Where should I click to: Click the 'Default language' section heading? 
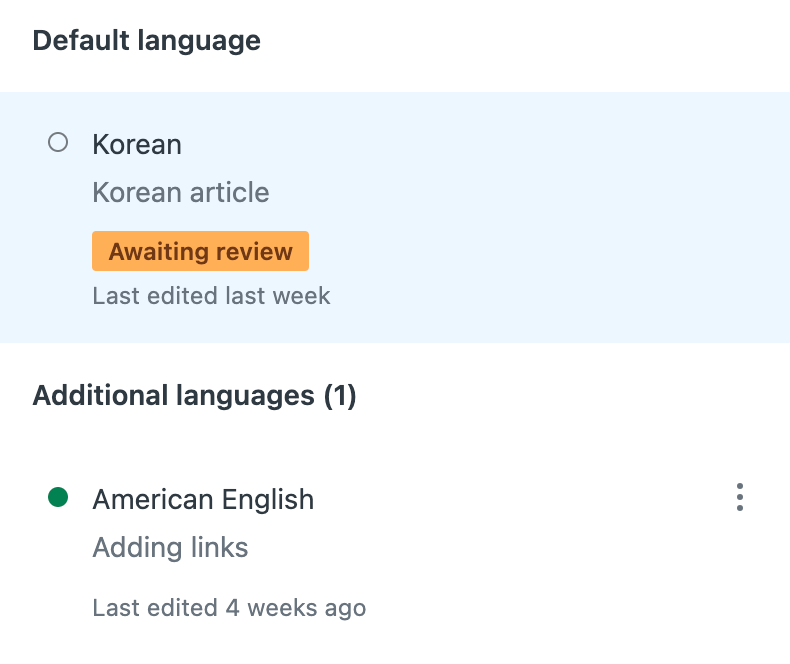tap(146, 41)
